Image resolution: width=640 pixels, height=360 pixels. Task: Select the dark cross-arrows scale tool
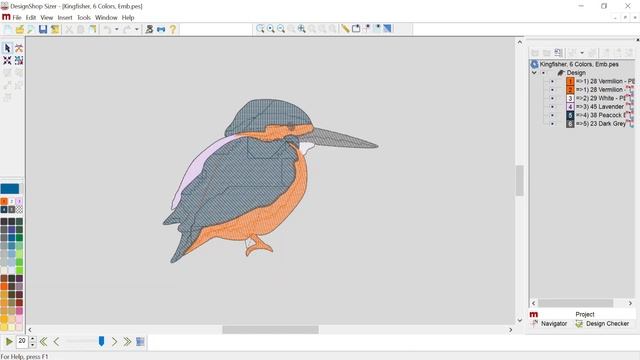click(x=7, y=60)
